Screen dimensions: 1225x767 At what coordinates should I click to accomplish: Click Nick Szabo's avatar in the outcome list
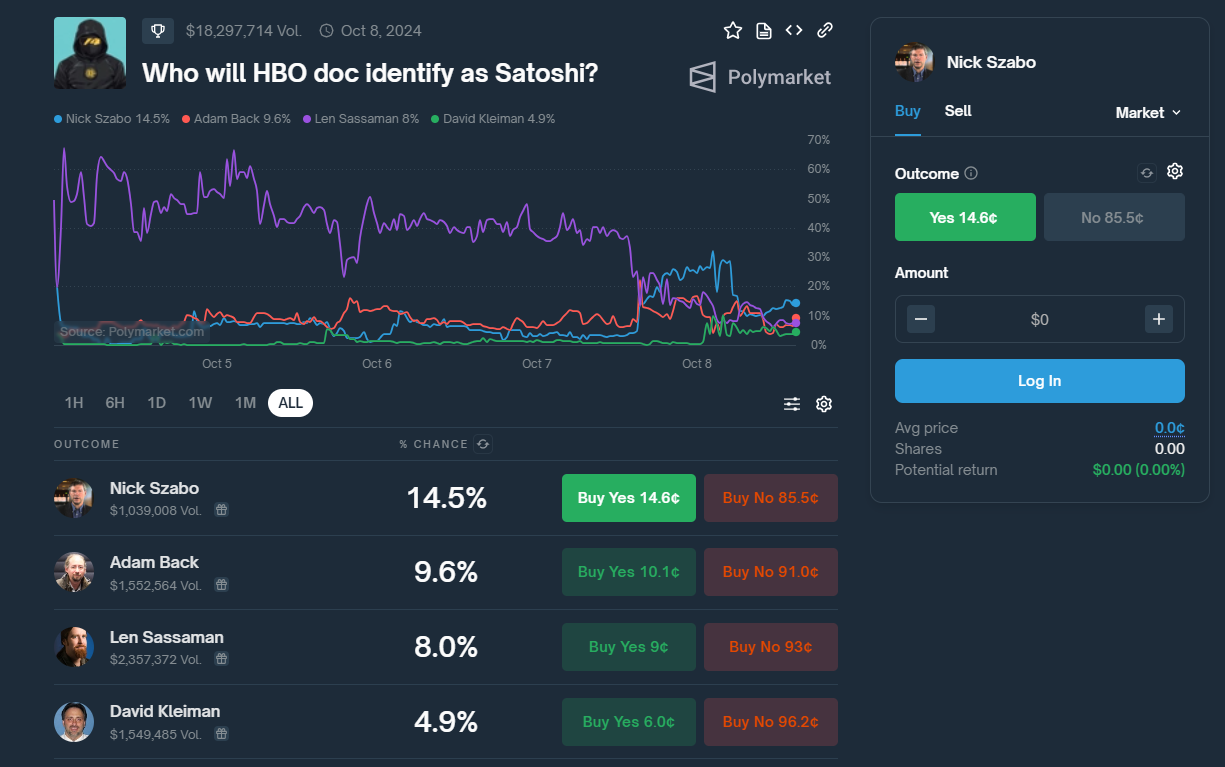click(74, 498)
